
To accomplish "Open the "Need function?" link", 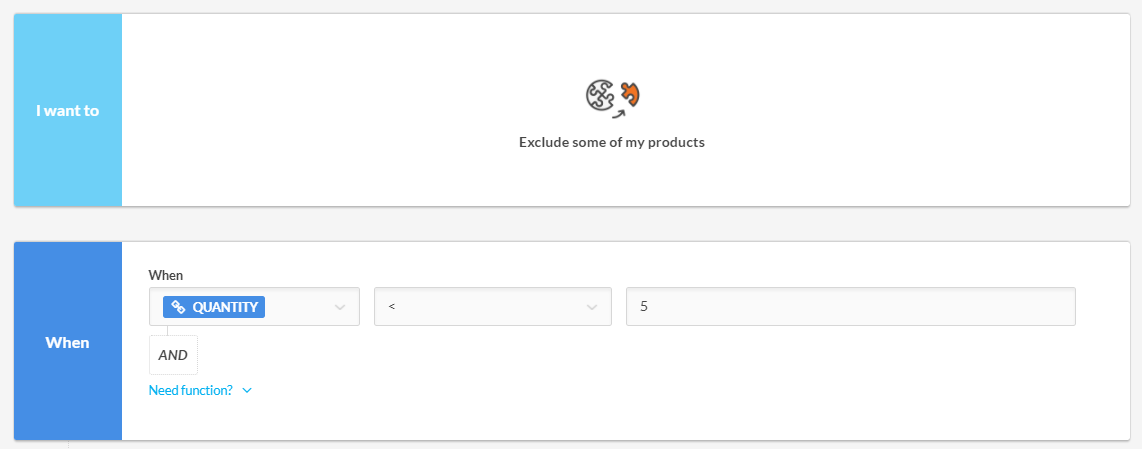I will pos(191,391).
